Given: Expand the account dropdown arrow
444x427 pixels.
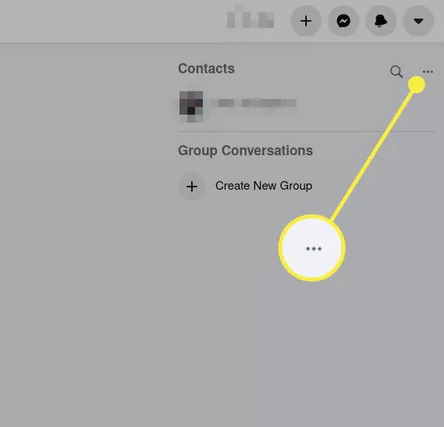Looking at the screenshot, I should [x=418, y=21].
